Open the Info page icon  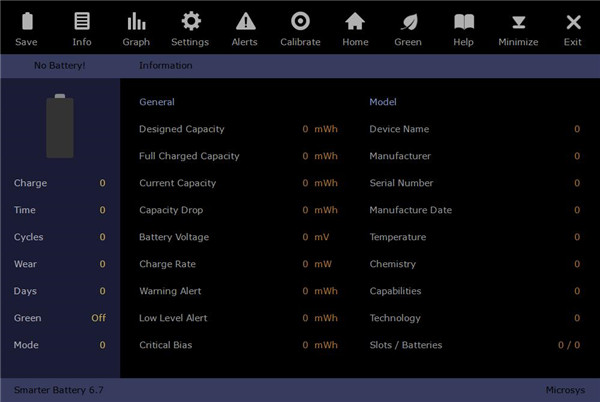(82, 22)
